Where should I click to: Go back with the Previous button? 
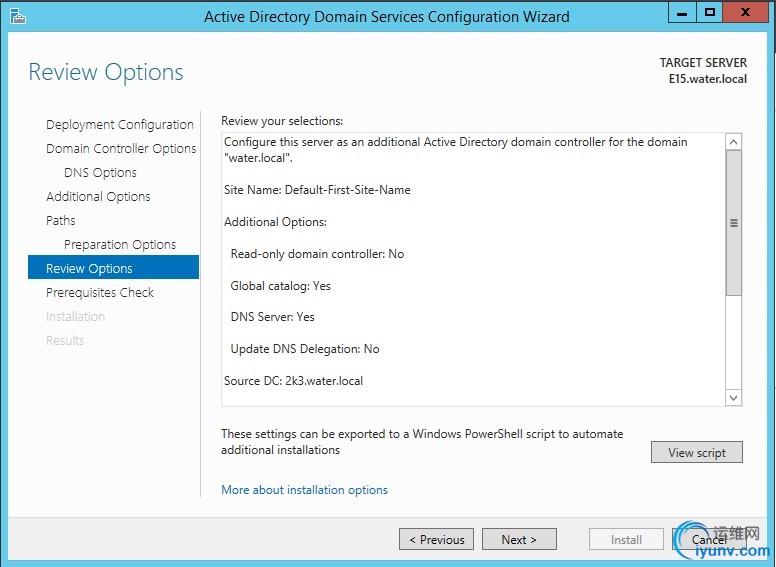438,540
